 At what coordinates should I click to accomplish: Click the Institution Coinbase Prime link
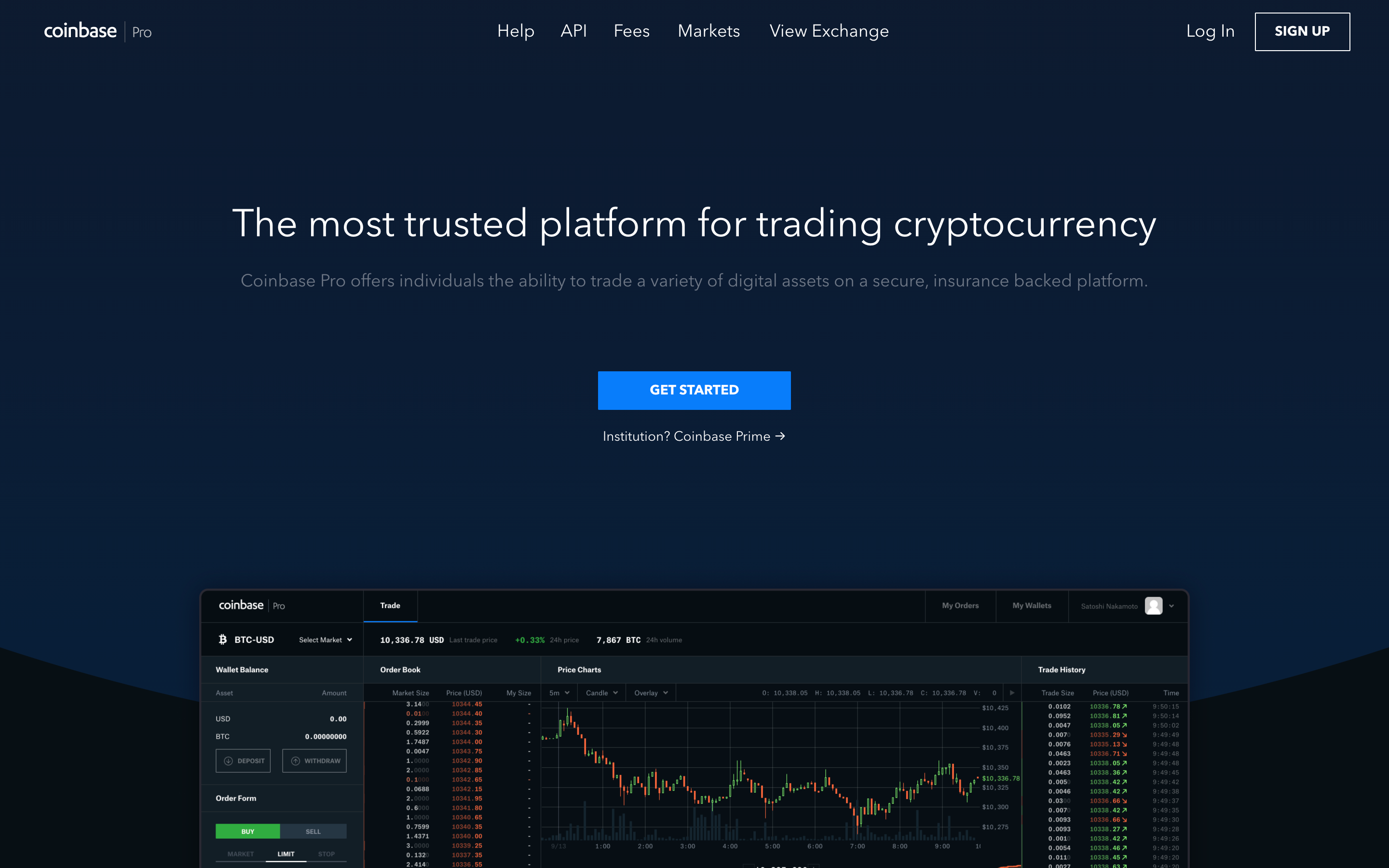(694, 436)
